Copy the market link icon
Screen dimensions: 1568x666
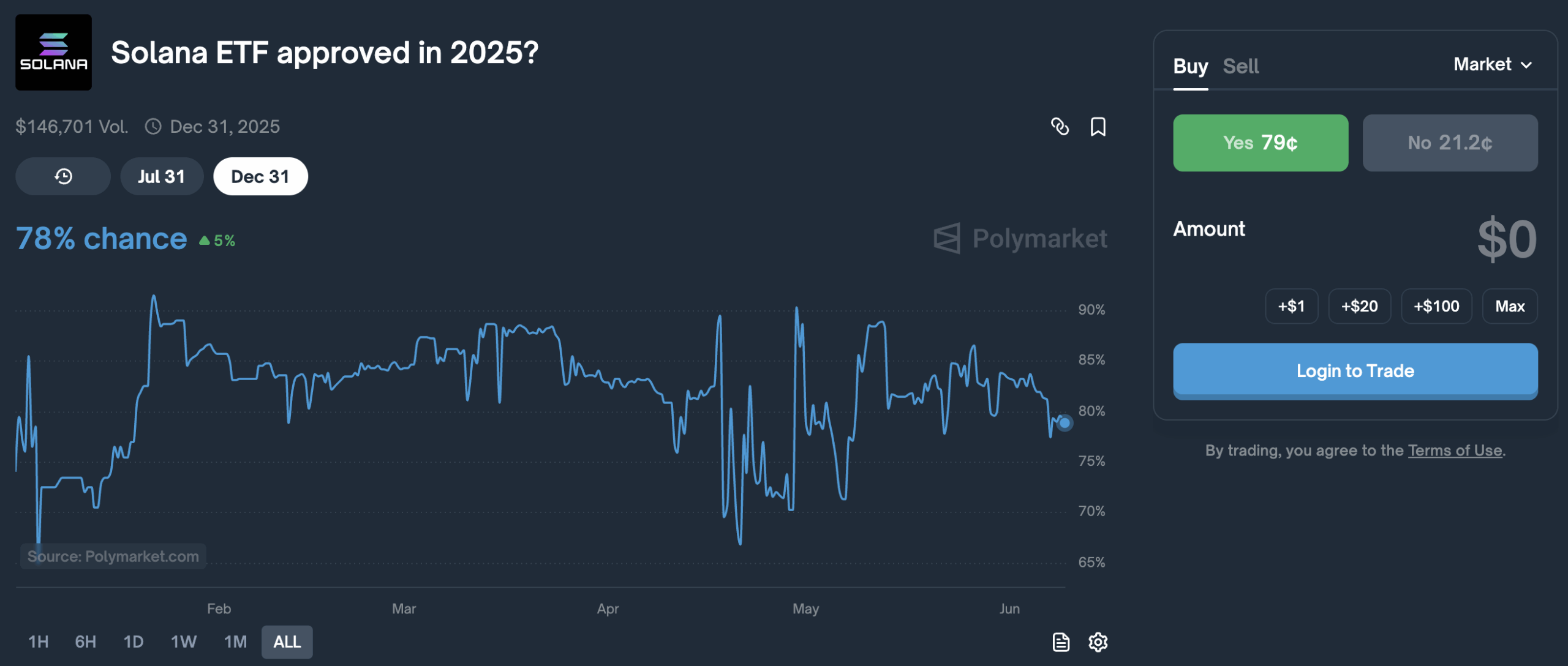coord(1060,127)
